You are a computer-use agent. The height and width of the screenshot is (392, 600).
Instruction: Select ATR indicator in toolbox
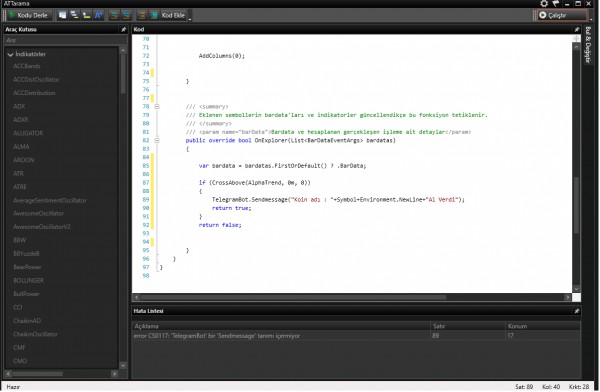tap(18, 173)
